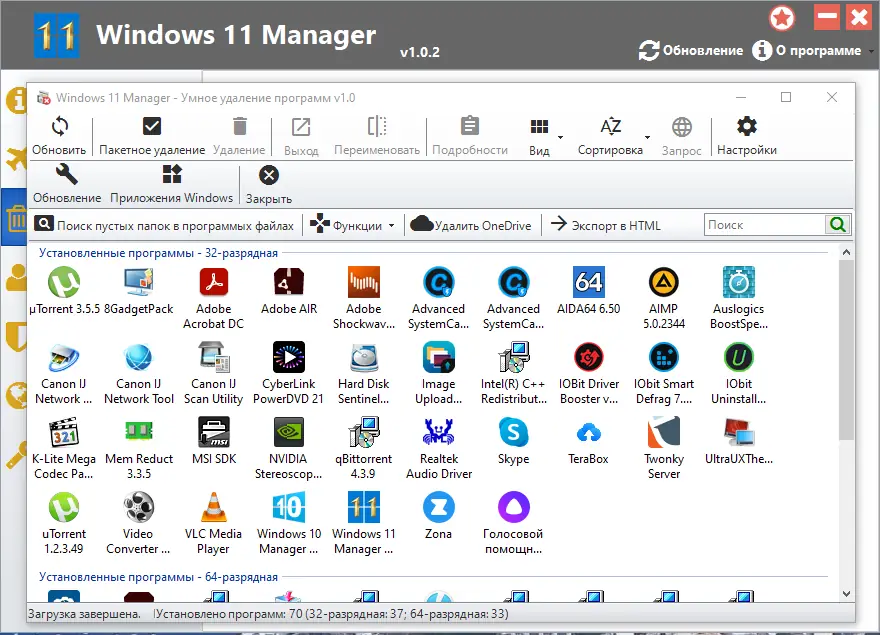Click the Закрыть button with X
The width and height of the screenshot is (880, 635).
(x=269, y=184)
